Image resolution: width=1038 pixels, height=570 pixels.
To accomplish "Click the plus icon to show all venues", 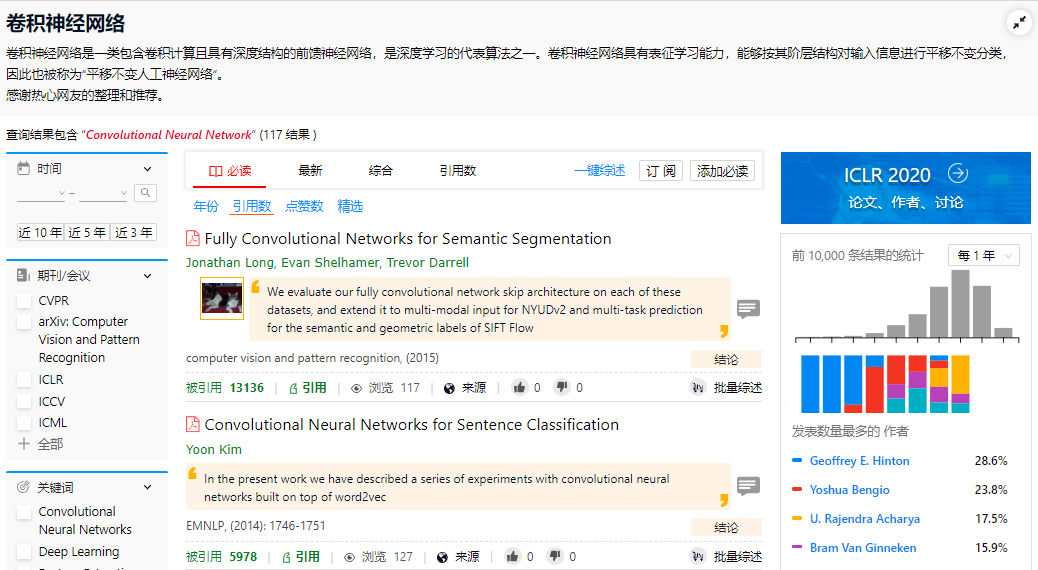I will coord(24,444).
